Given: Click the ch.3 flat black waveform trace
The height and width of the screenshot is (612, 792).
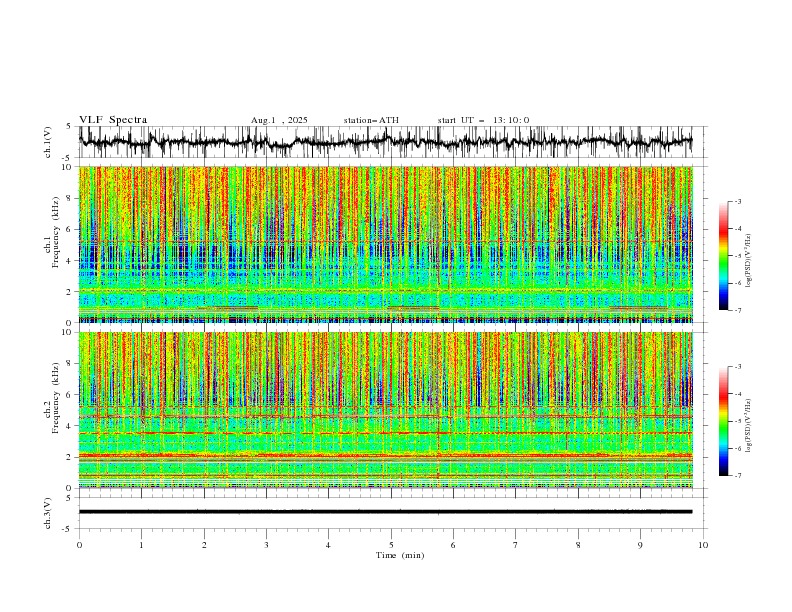Looking at the screenshot, I should pyautogui.click(x=386, y=512).
